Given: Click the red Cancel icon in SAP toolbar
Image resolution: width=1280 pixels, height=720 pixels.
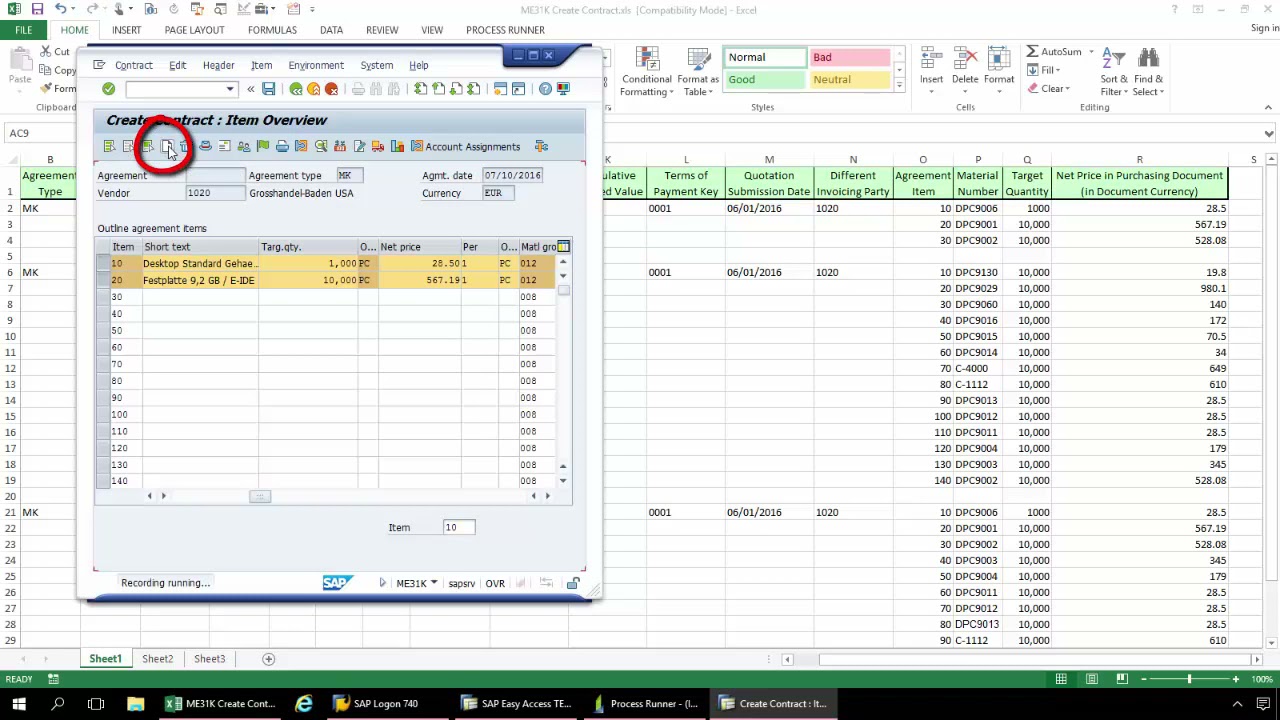Looking at the screenshot, I should (332, 89).
